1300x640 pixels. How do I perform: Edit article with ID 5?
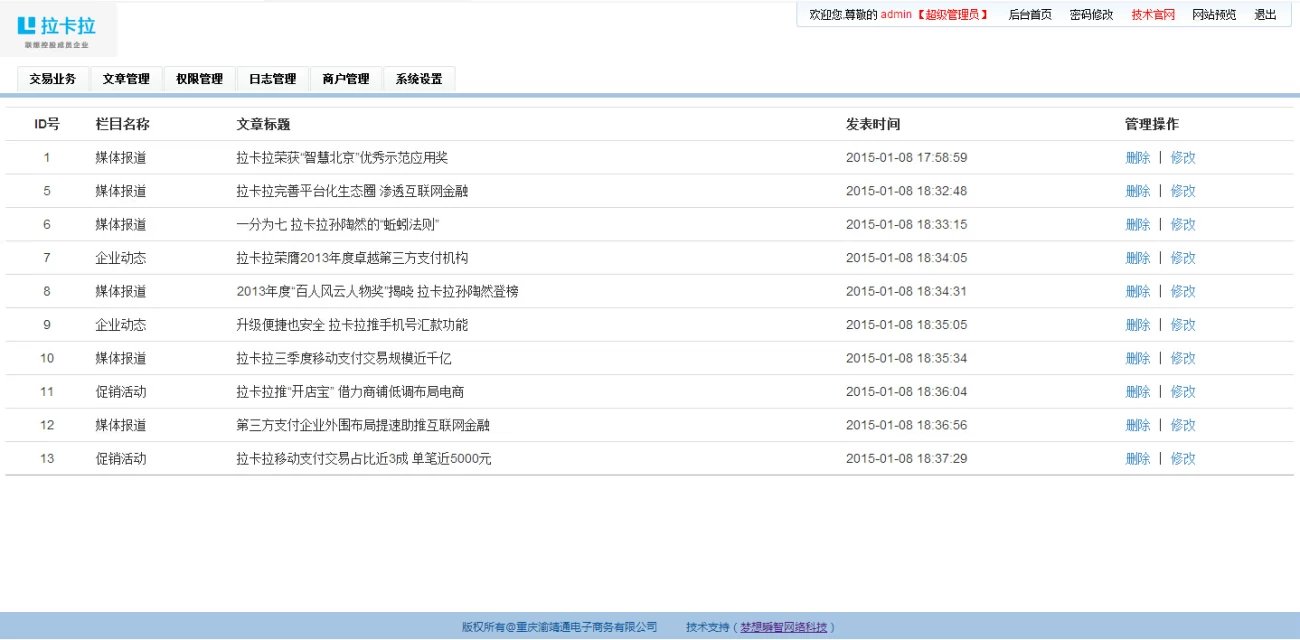[1183, 191]
